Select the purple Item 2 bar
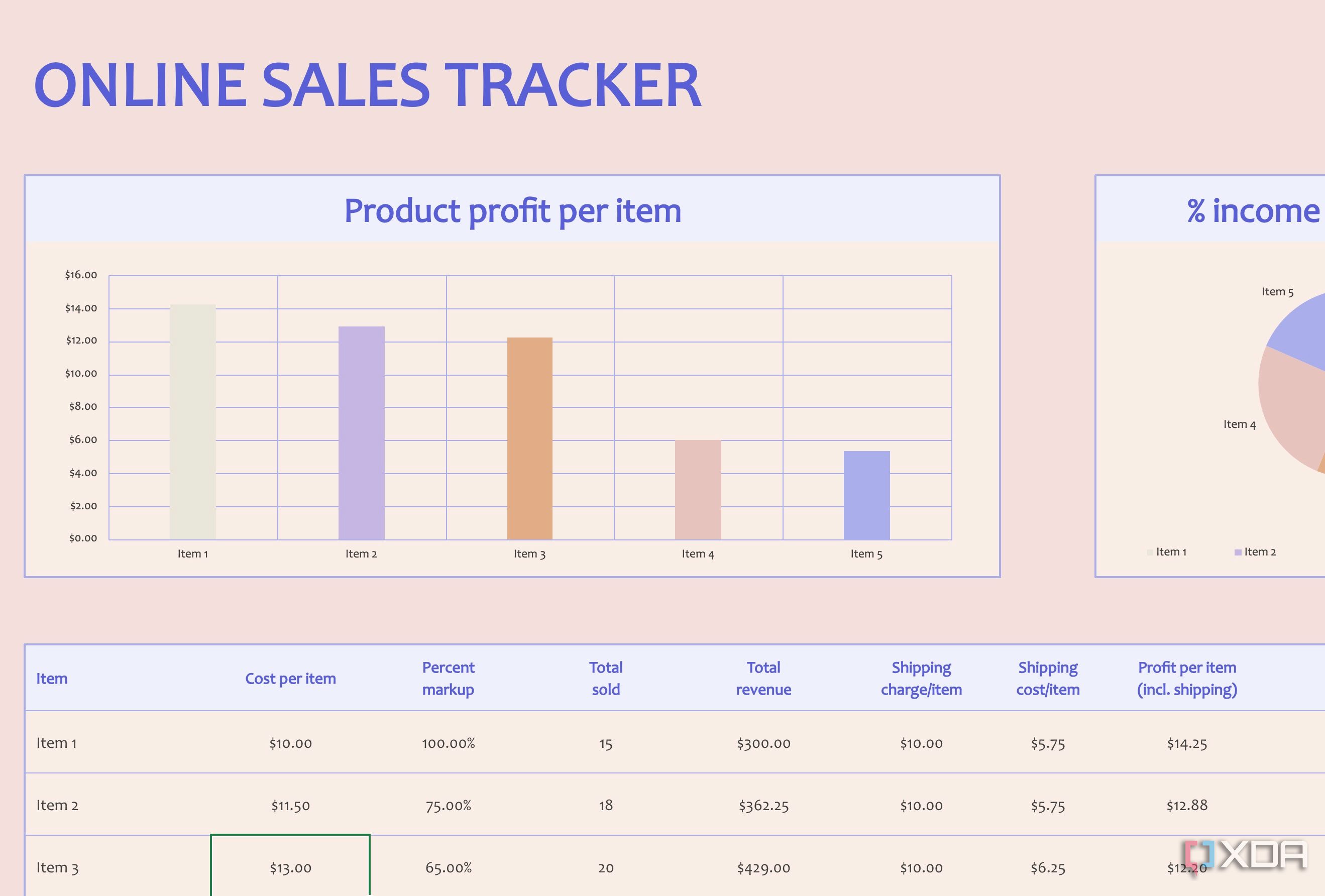 [x=361, y=433]
